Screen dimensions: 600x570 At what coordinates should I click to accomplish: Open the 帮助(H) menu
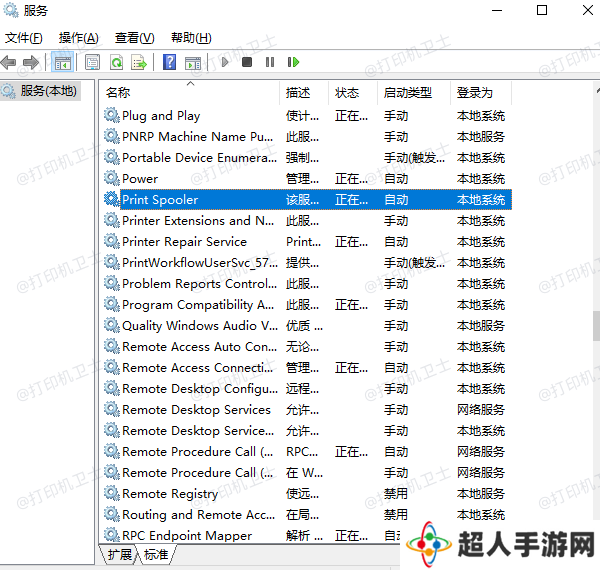[191, 38]
